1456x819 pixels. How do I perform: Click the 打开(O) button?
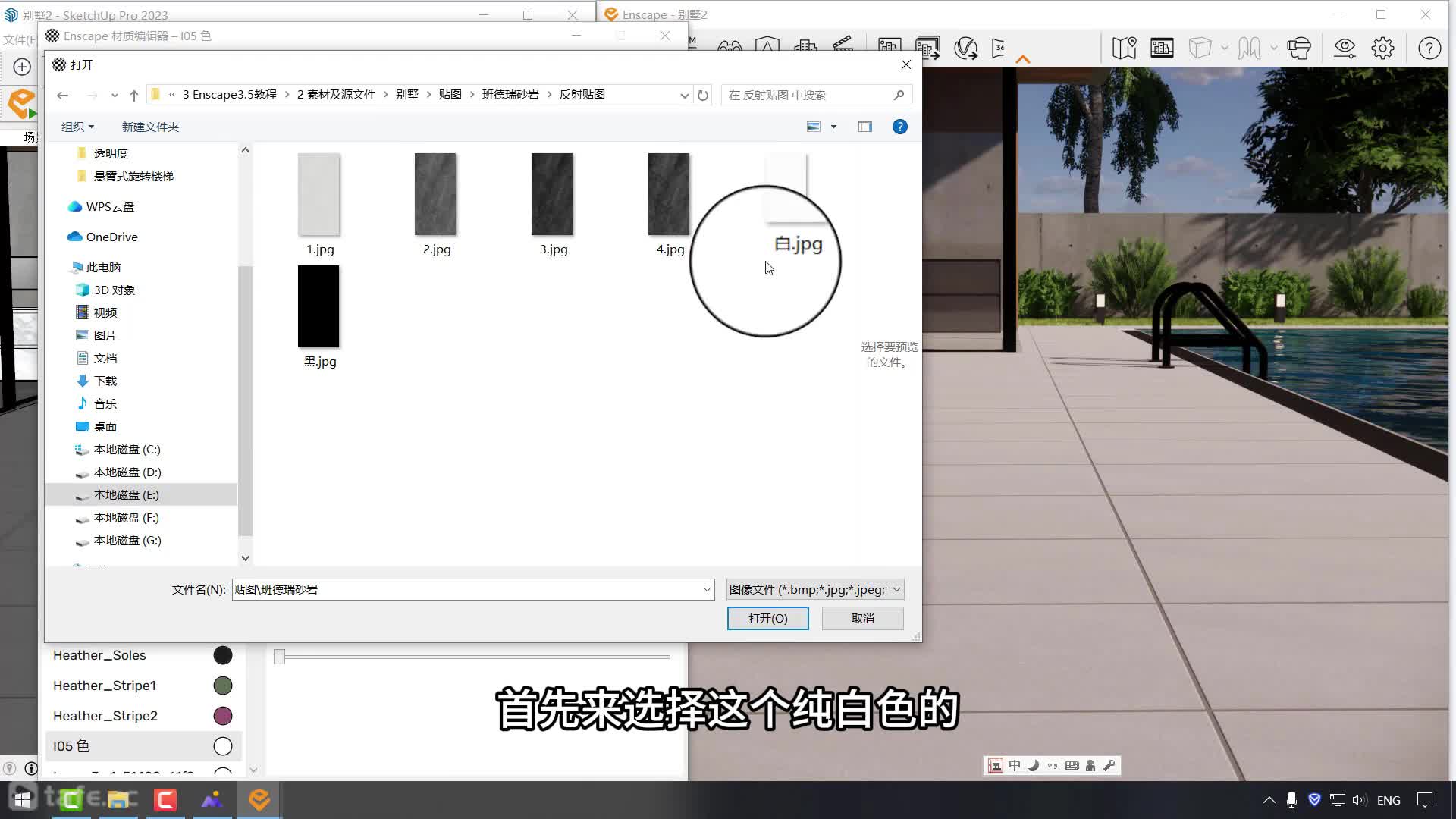click(768, 618)
